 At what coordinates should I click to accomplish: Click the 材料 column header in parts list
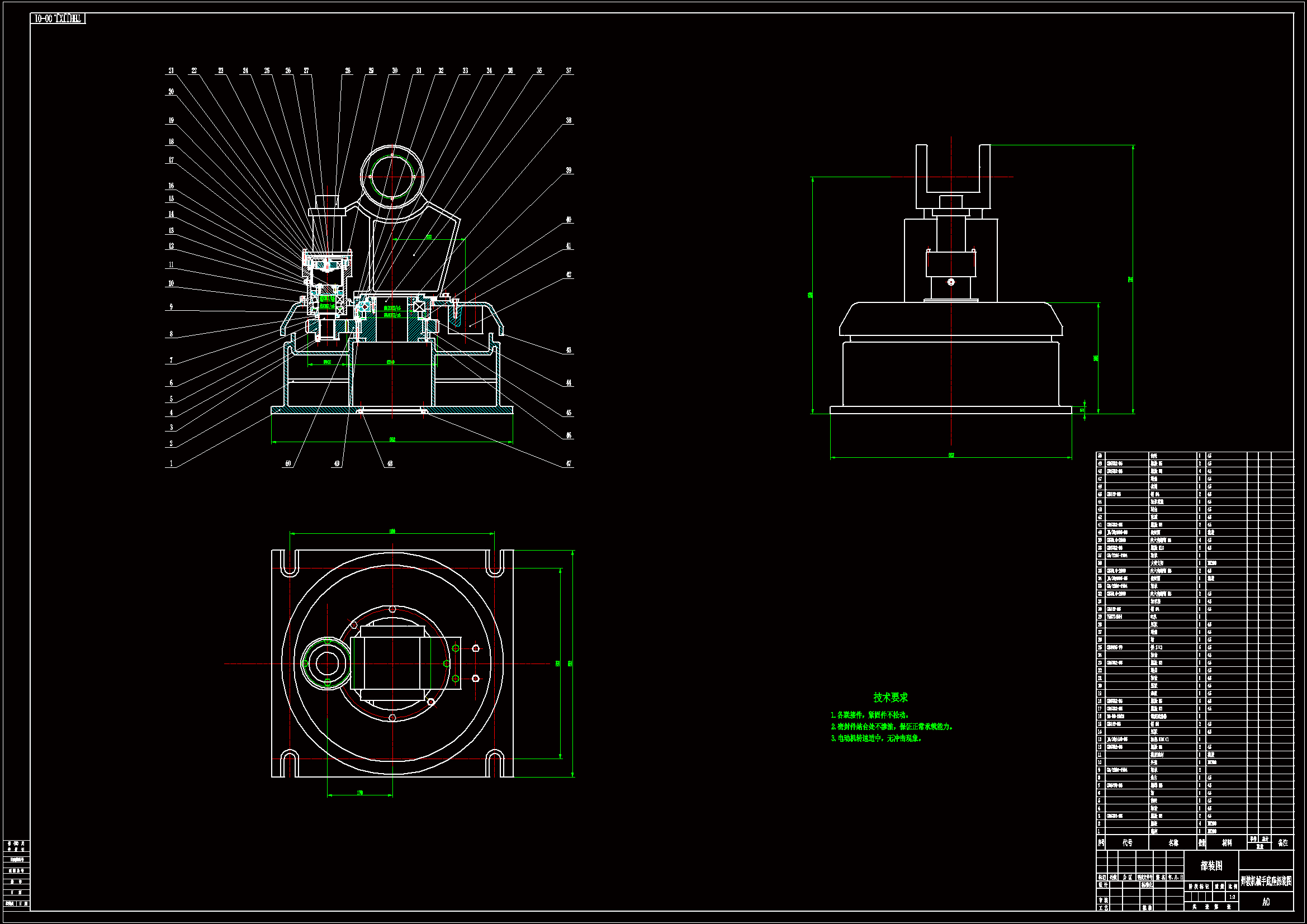click(1227, 842)
